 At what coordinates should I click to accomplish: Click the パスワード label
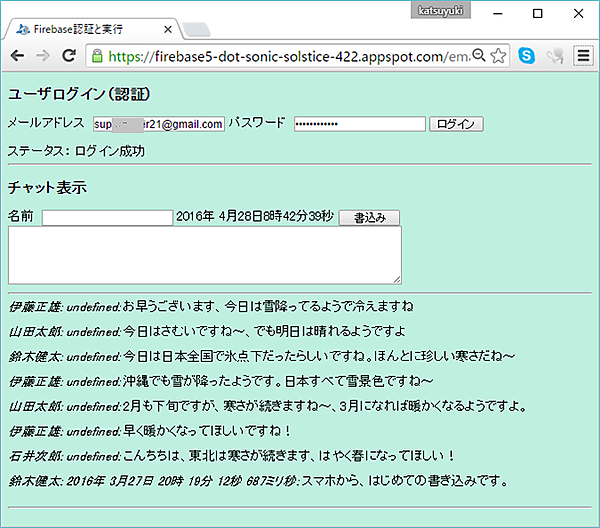coord(257,123)
